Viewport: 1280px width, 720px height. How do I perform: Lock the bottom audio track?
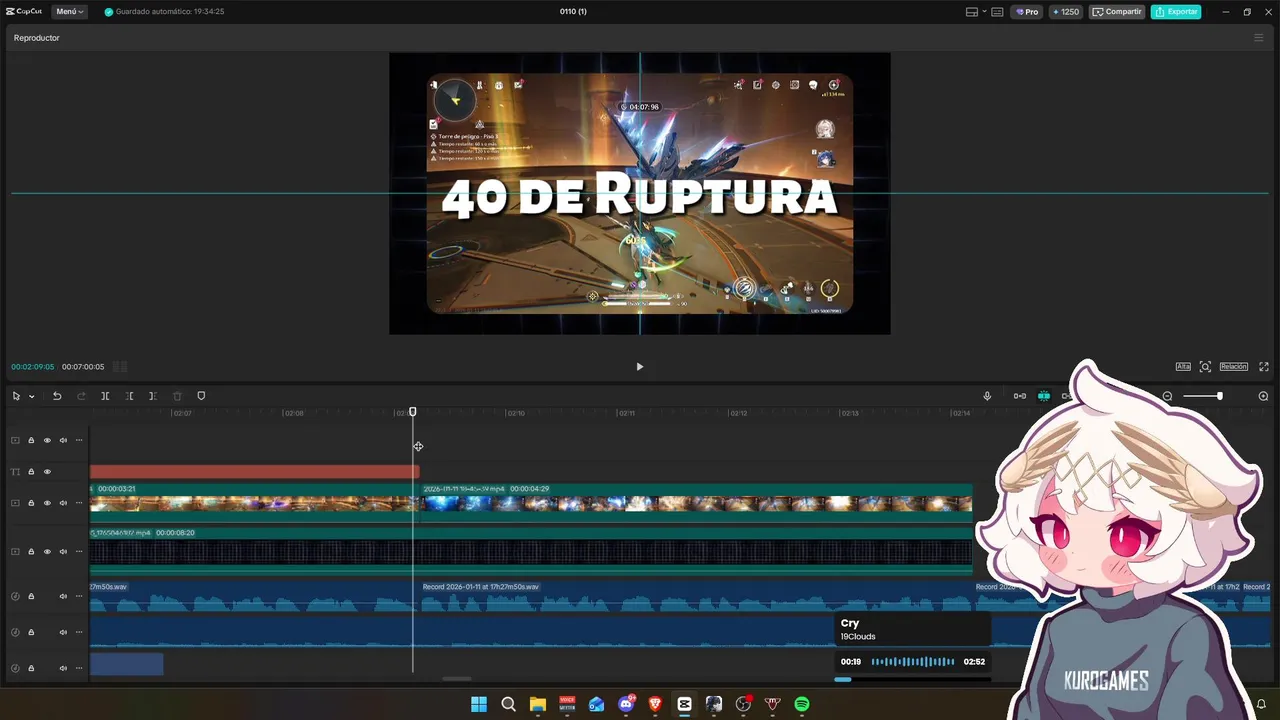31,668
